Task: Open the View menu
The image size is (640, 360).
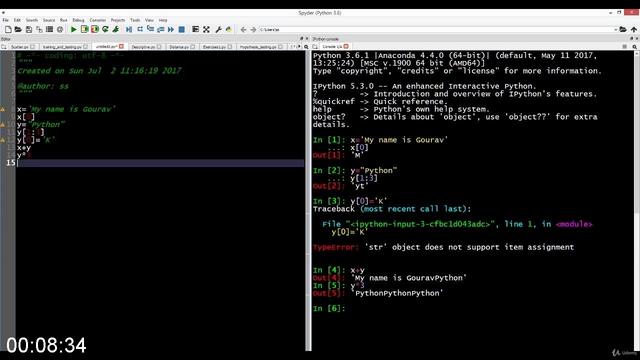Action: [149, 20]
